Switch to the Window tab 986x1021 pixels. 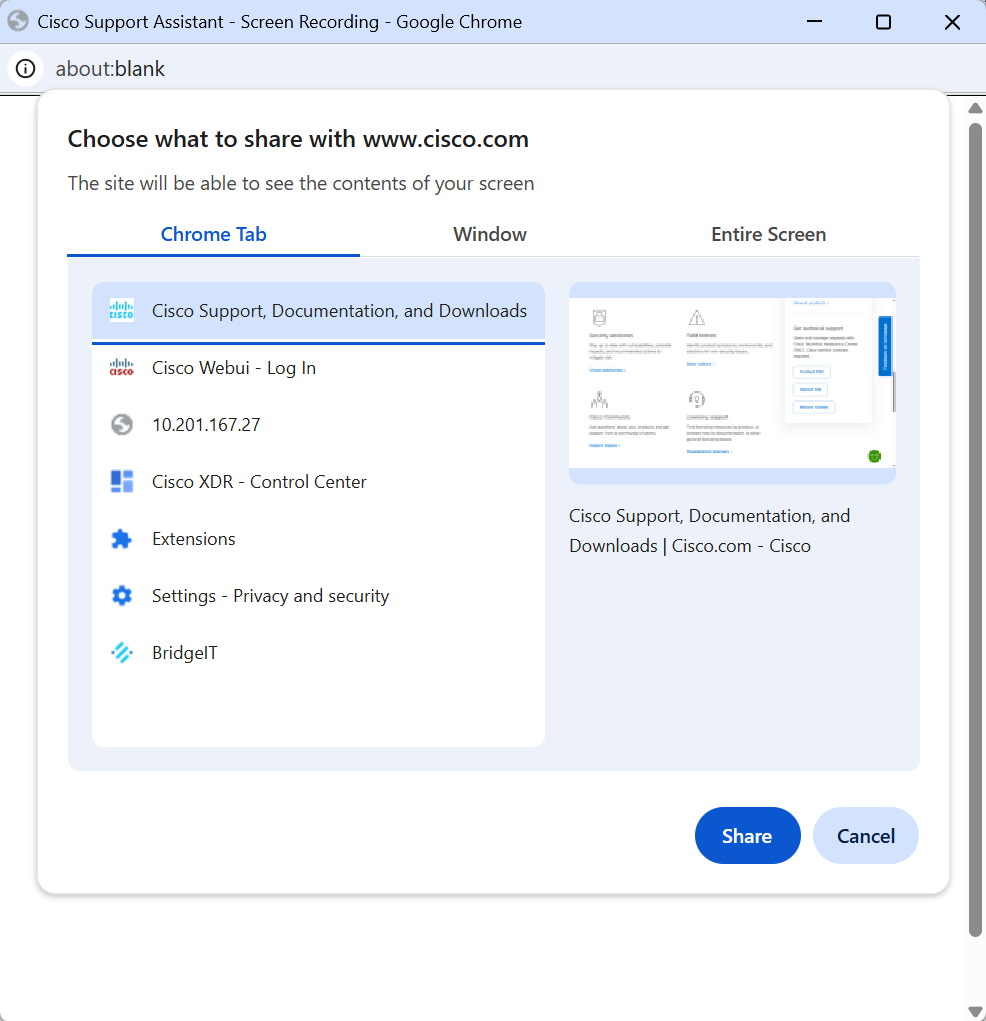[490, 234]
